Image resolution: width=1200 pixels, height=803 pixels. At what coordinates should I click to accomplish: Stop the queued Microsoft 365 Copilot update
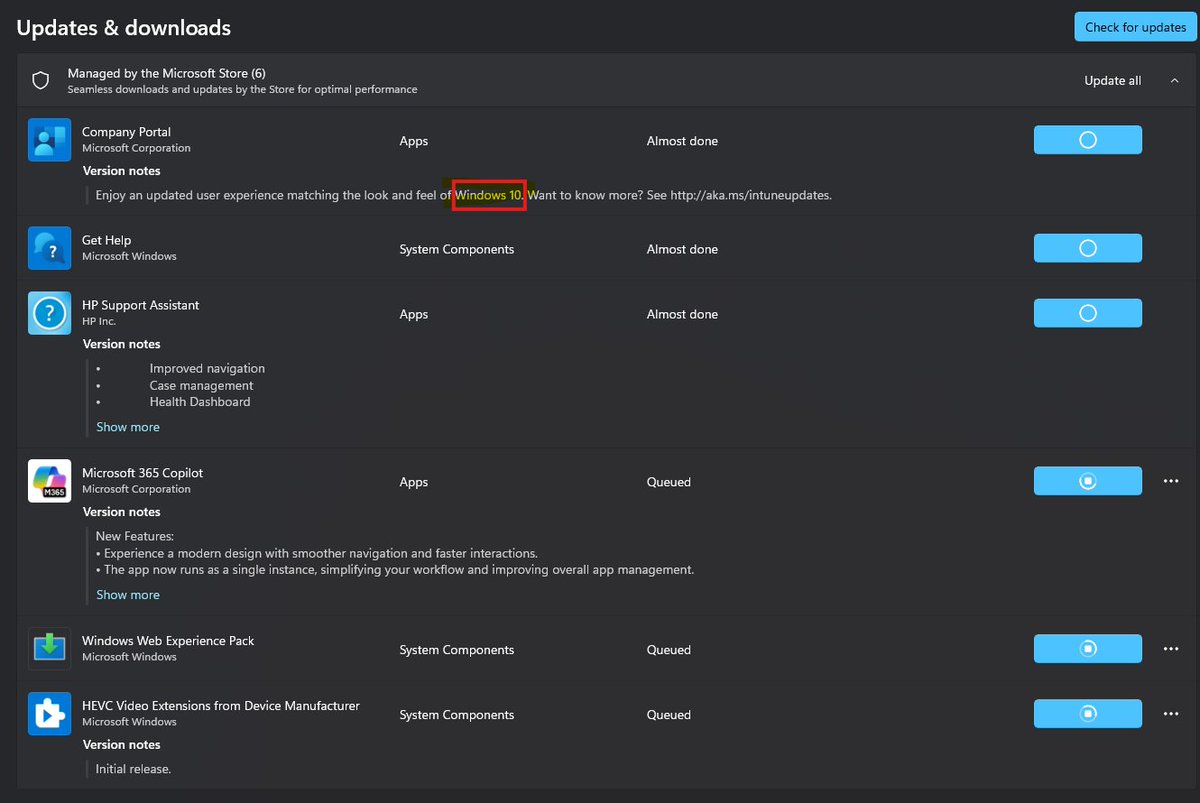(1088, 481)
